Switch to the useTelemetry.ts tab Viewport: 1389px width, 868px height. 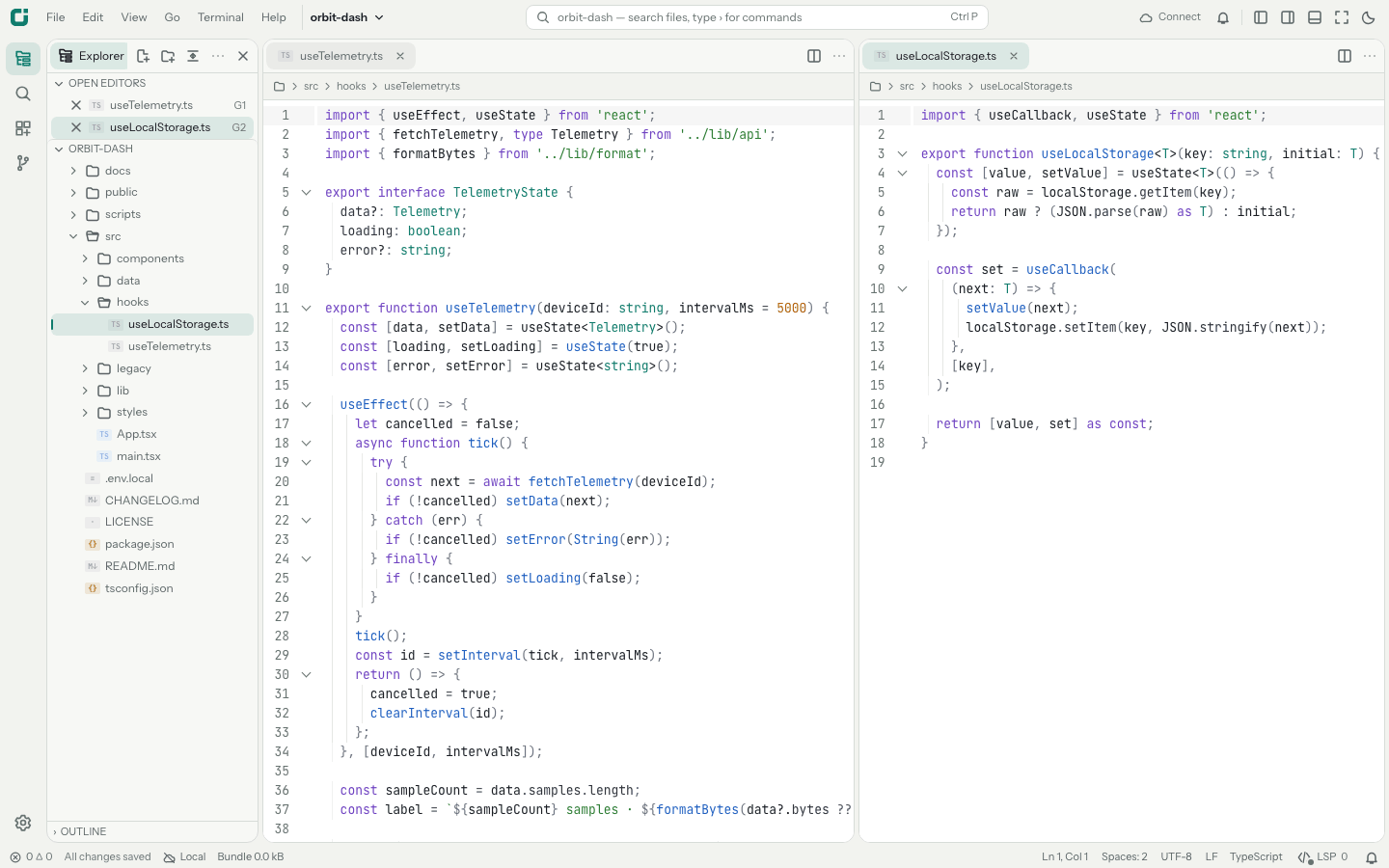point(341,56)
